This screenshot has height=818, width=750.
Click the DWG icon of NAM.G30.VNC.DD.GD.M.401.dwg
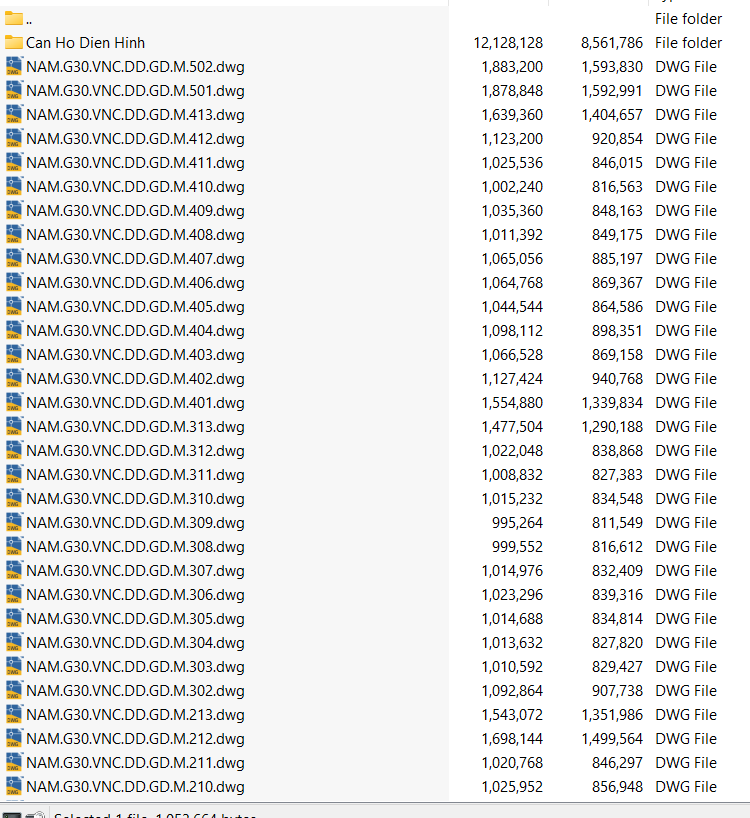point(14,403)
